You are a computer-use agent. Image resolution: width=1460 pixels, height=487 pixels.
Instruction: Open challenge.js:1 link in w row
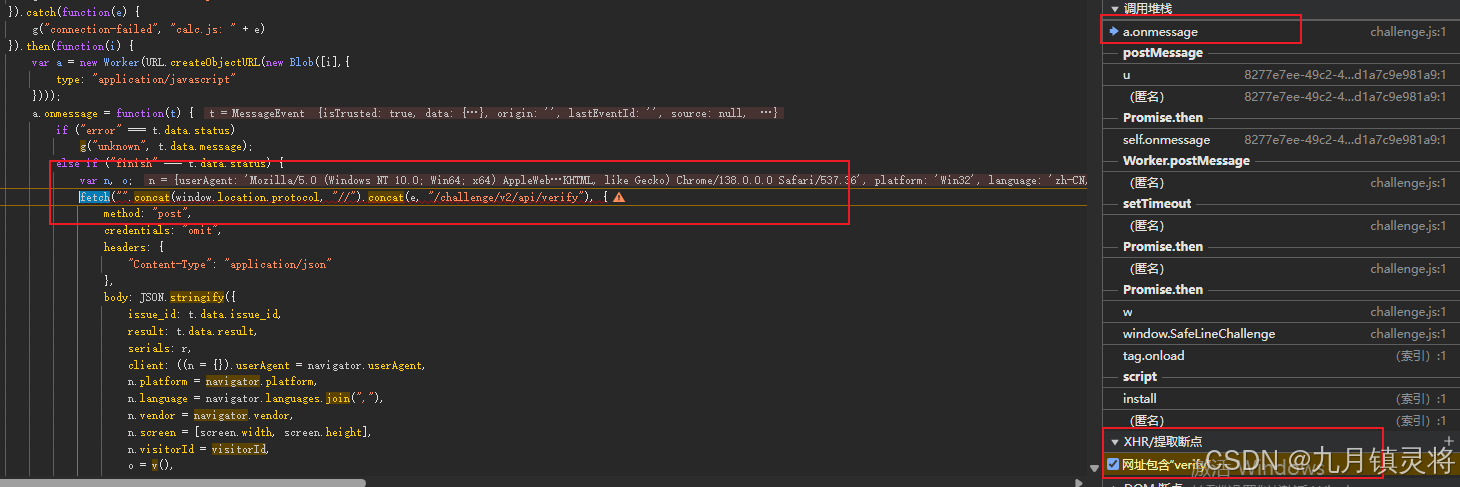(x=1408, y=312)
